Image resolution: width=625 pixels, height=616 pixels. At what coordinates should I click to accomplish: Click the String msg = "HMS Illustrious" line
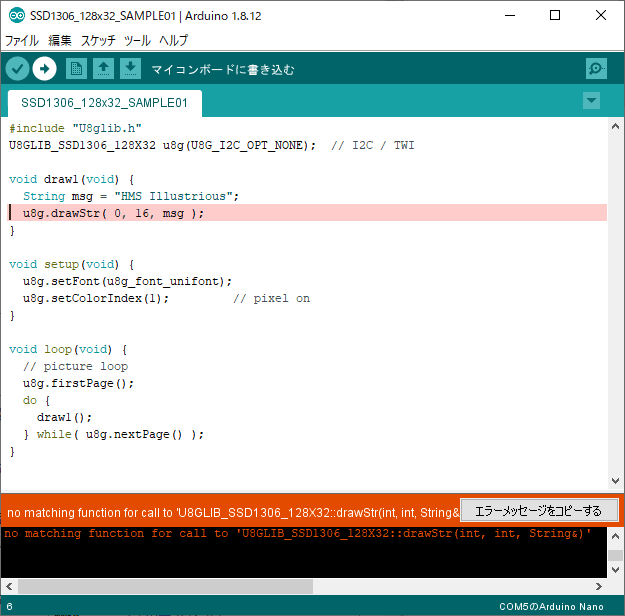point(131,196)
